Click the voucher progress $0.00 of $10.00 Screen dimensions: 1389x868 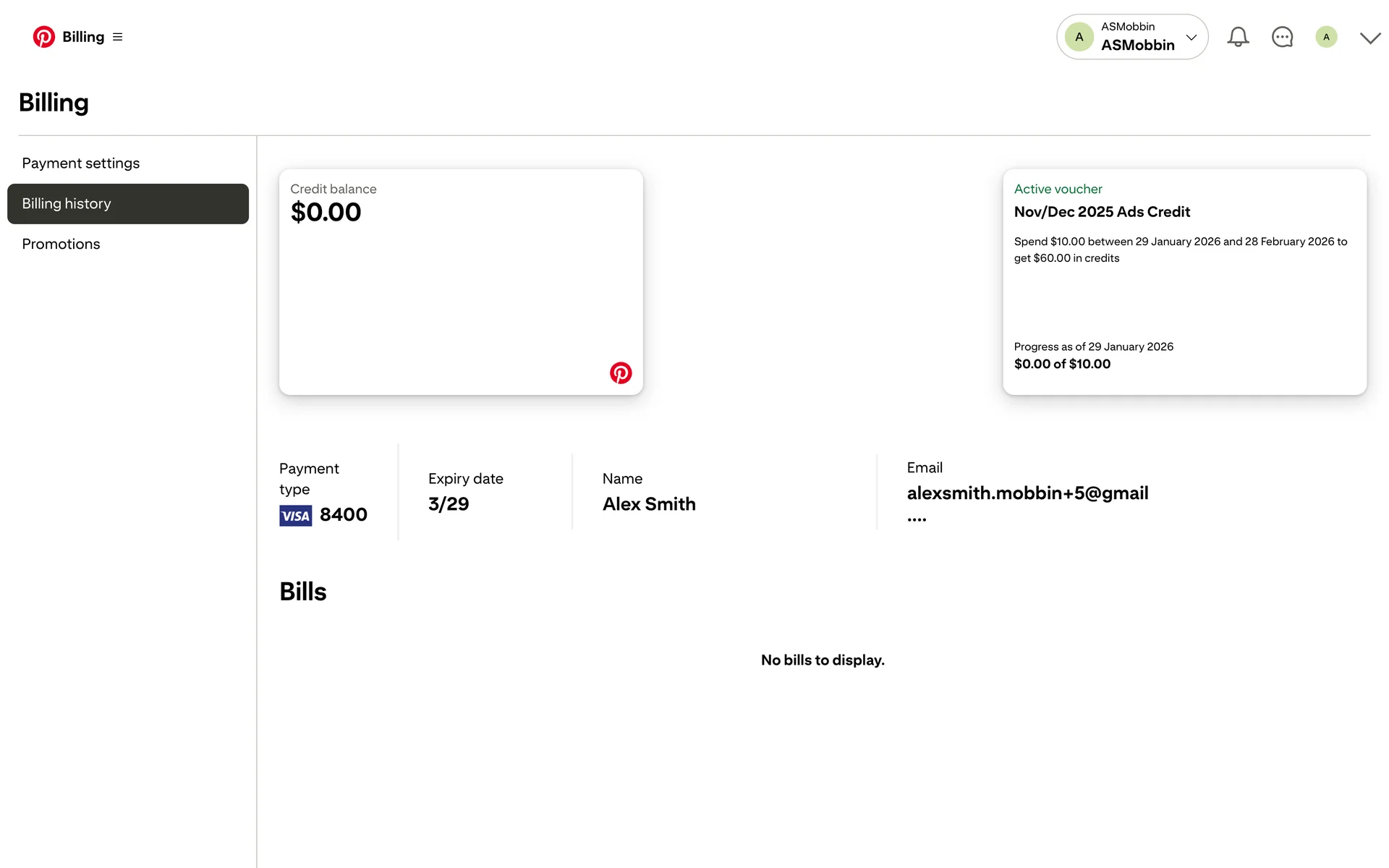pos(1062,364)
